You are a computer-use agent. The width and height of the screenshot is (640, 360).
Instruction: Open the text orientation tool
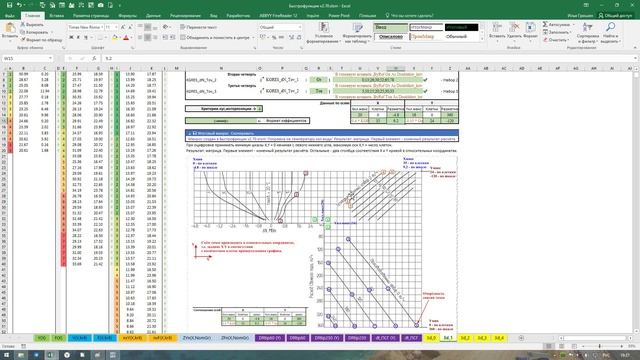tap(166, 27)
